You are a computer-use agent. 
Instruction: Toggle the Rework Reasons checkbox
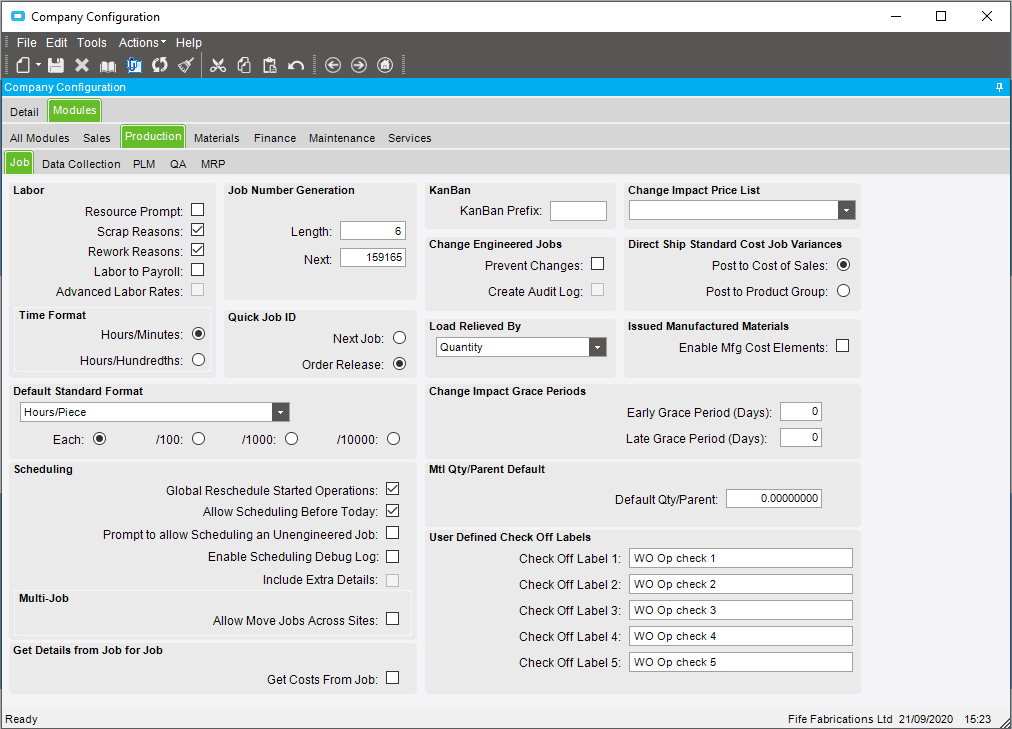(x=198, y=250)
